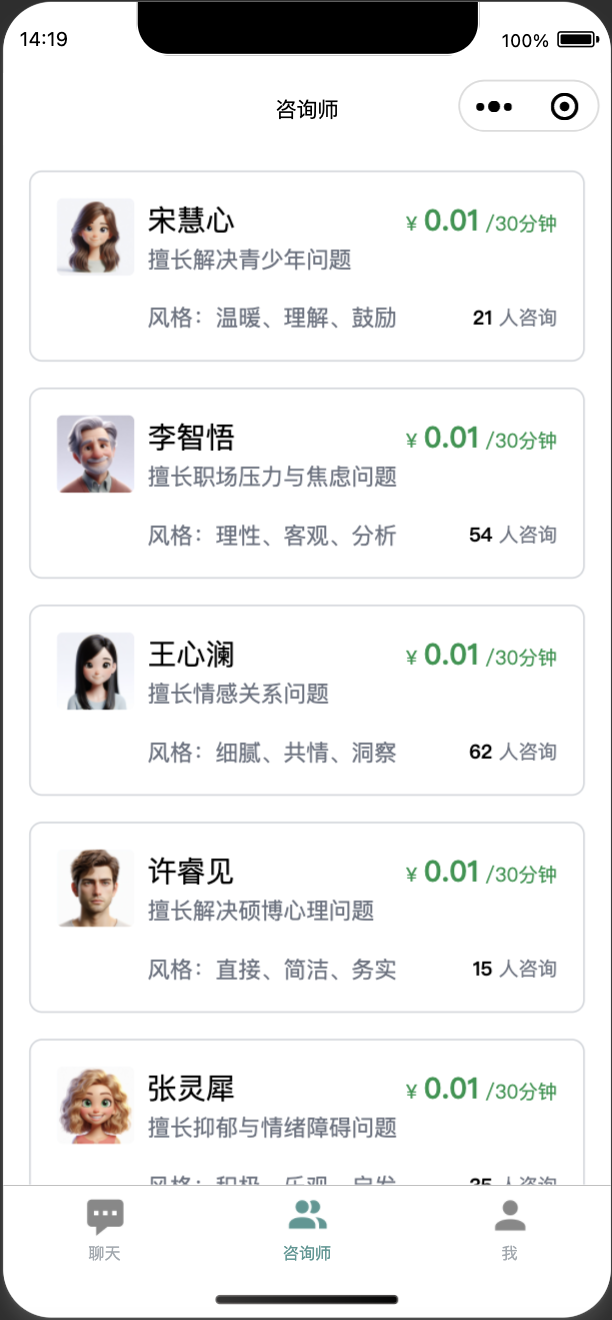Open the mini program three-dot menu
The width and height of the screenshot is (612, 1320).
(495, 107)
